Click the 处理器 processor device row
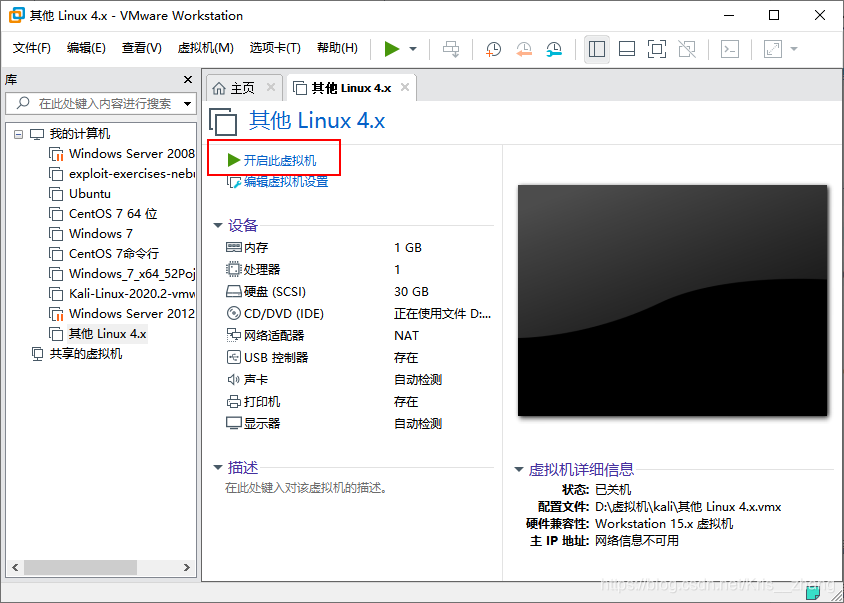The height and width of the screenshot is (603, 844). pyautogui.click(x=358, y=269)
